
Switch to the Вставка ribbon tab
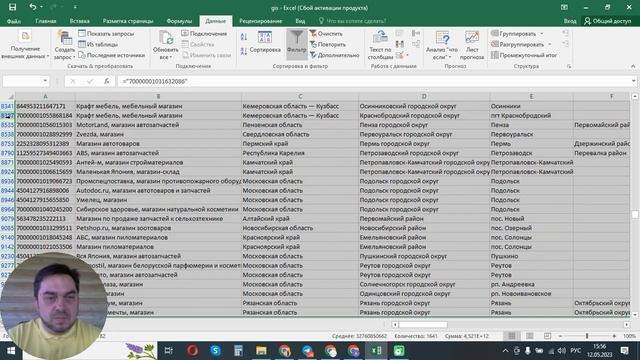click(x=80, y=21)
